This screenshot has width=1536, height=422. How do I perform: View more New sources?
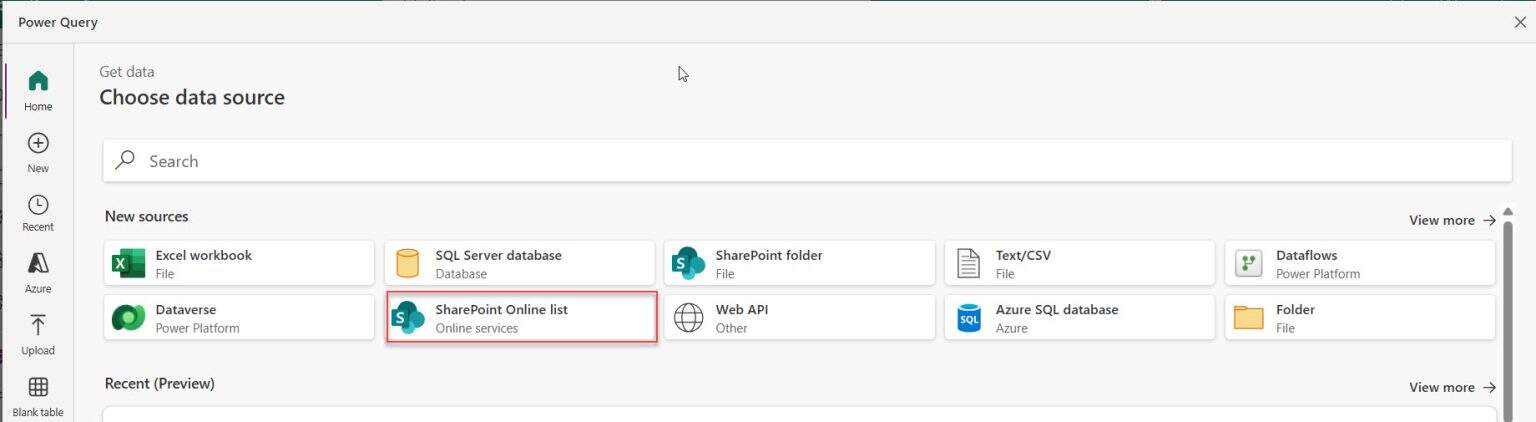coord(1452,220)
